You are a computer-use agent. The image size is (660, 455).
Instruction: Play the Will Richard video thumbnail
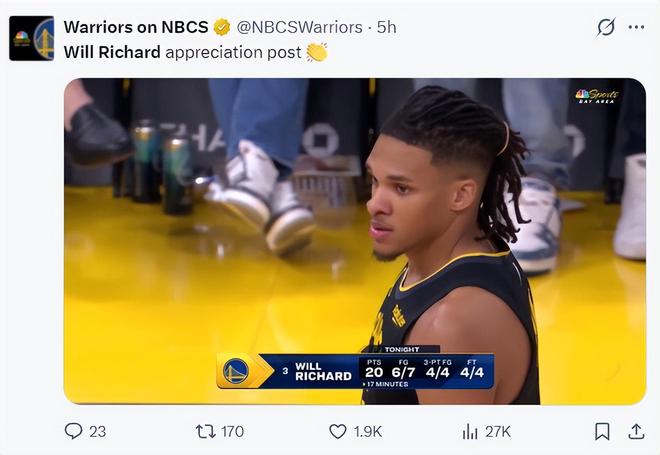click(354, 240)
